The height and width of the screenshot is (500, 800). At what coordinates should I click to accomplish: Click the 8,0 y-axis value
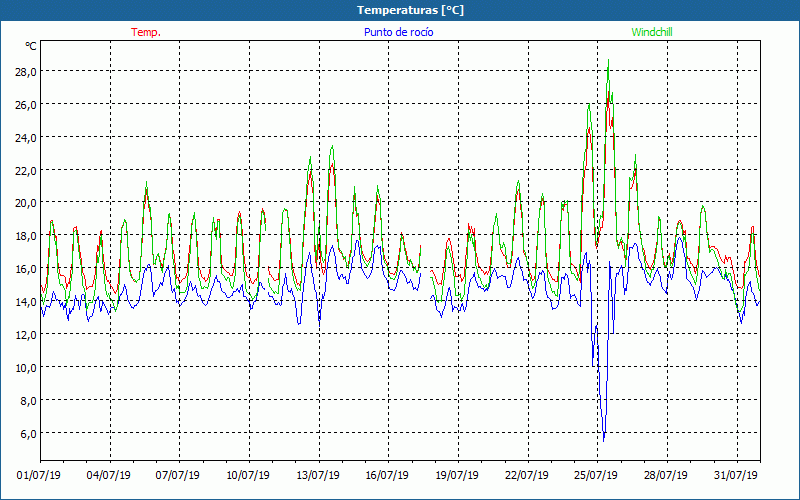(x=29, y=401)
